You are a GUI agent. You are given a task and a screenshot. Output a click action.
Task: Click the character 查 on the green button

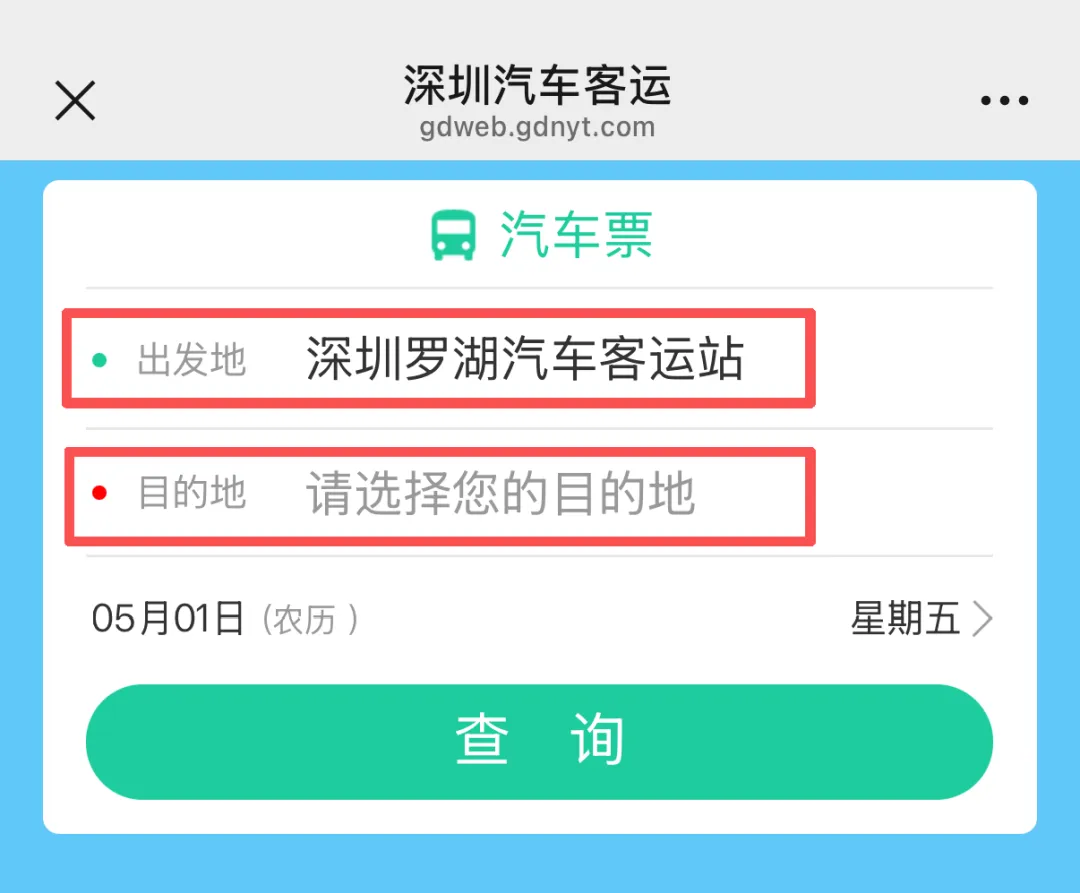(482, 739)
